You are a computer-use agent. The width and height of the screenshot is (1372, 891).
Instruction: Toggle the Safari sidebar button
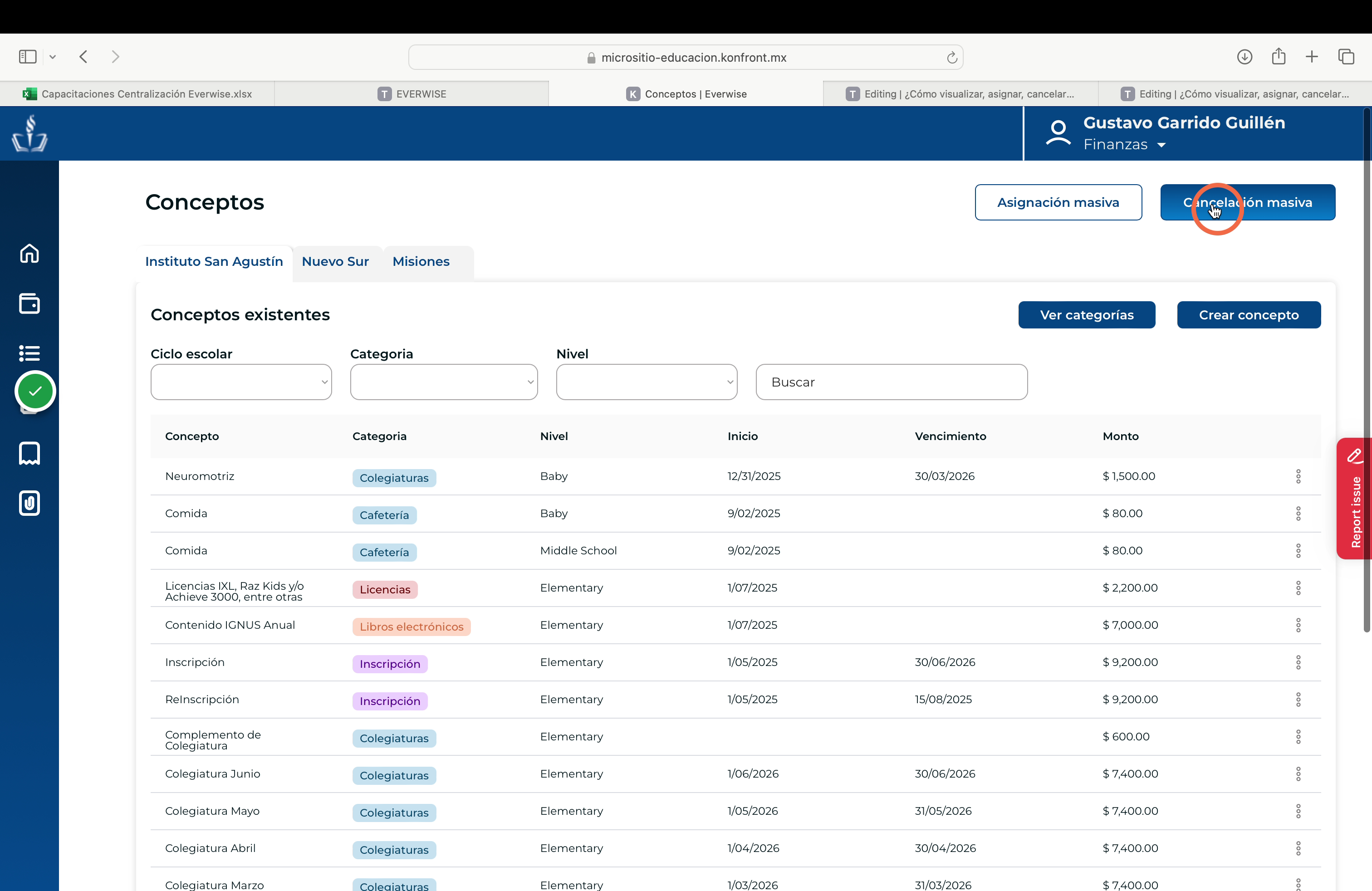point(28,56)
